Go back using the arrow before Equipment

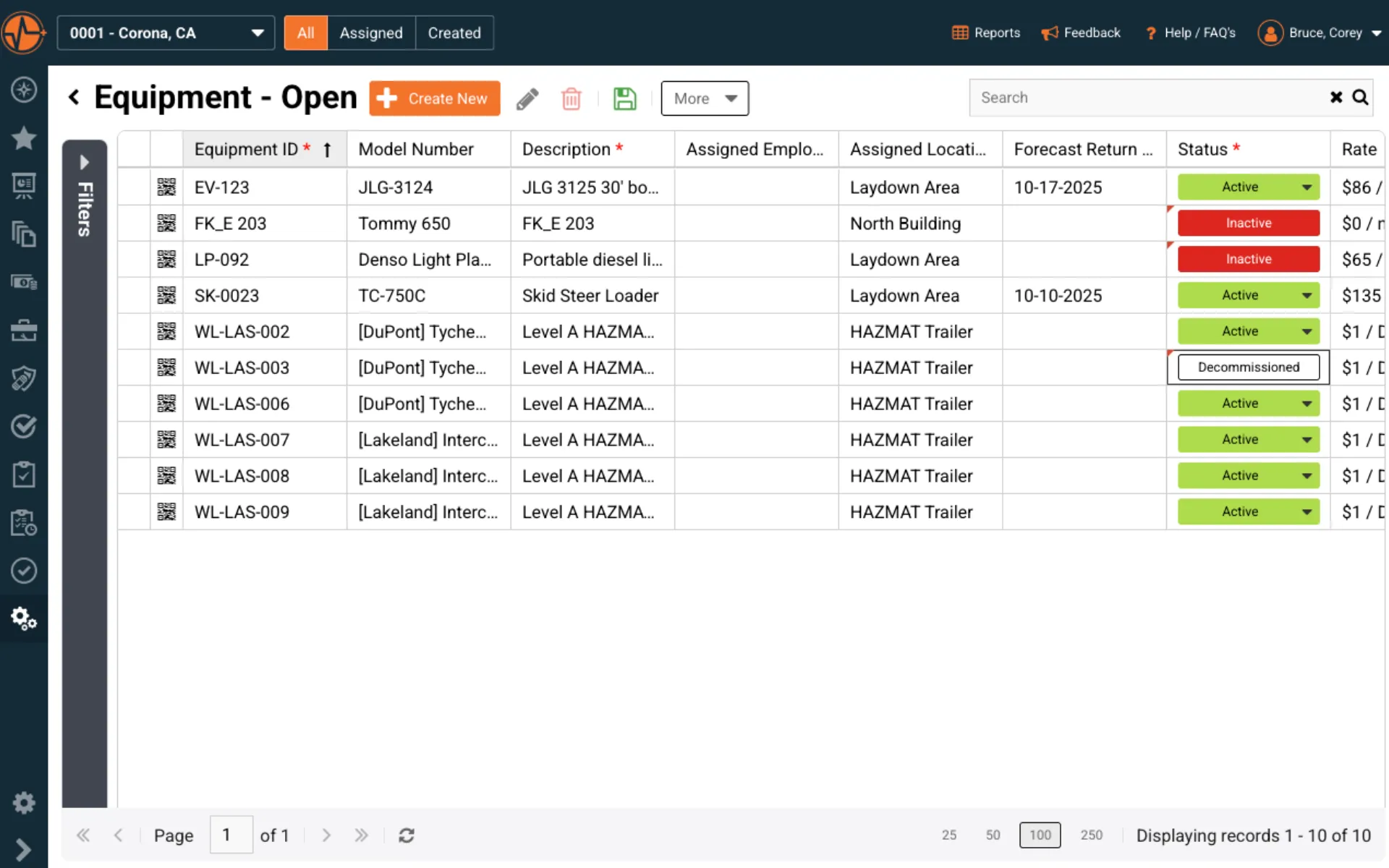point(74,97)
